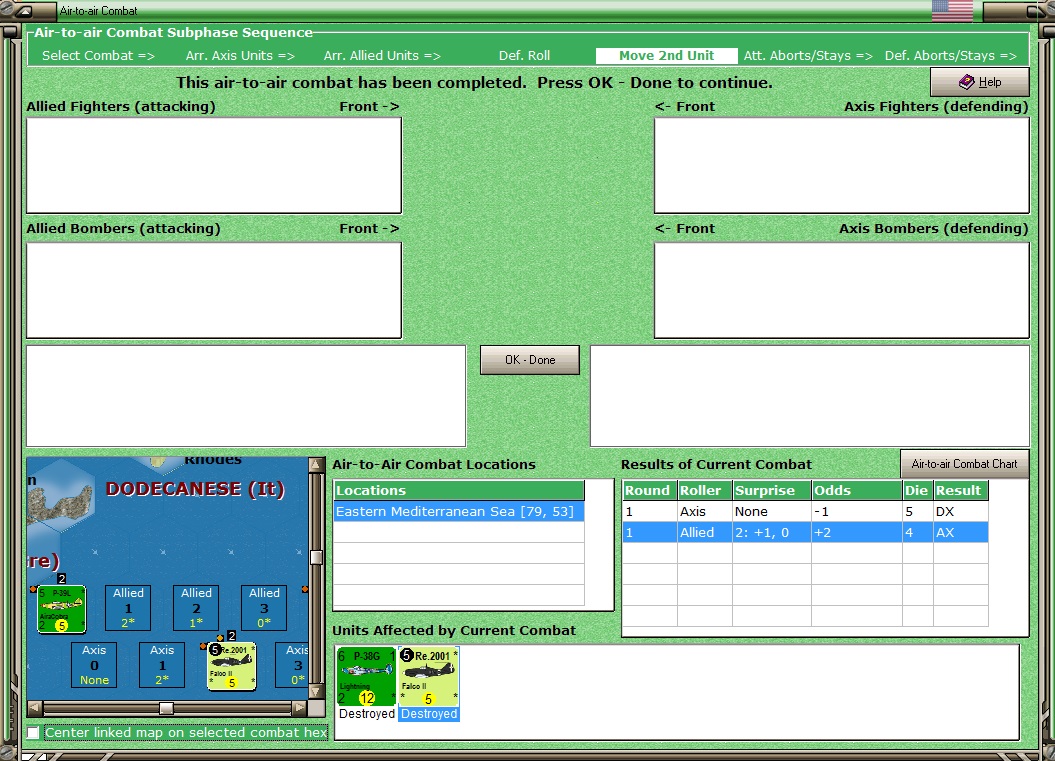Click the map scroll-up arrow
1055x761 pixels.
click(316, 465)
